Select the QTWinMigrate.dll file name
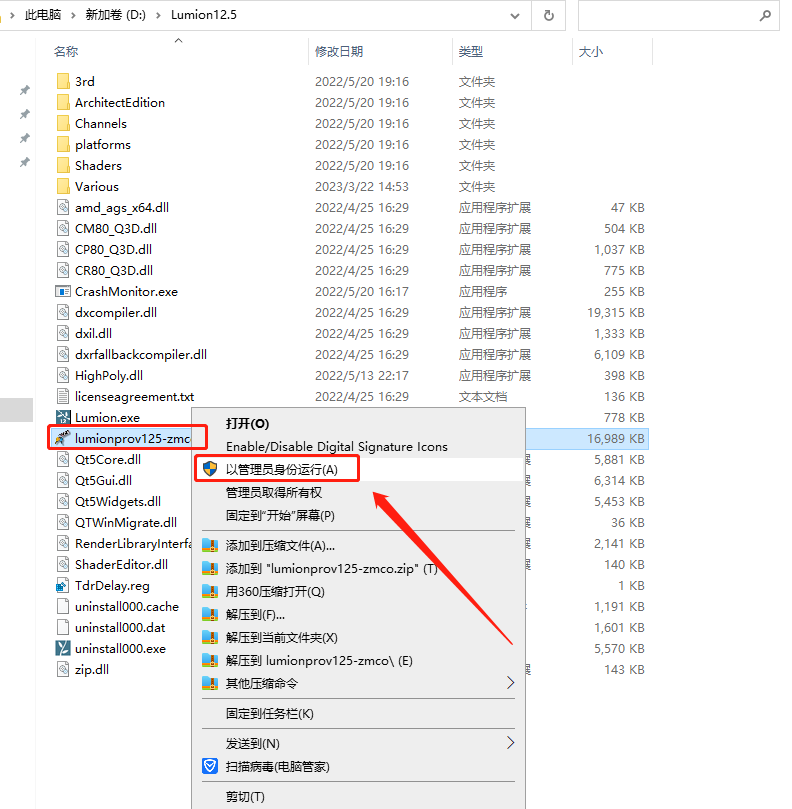Screen dimensions: 792x809 click(126, 522)
